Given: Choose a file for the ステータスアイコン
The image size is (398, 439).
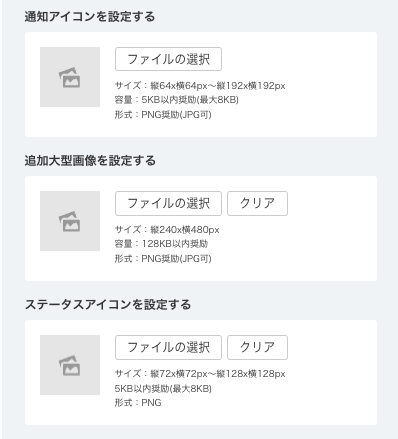Looking at the screenshot, I should 168,347.
